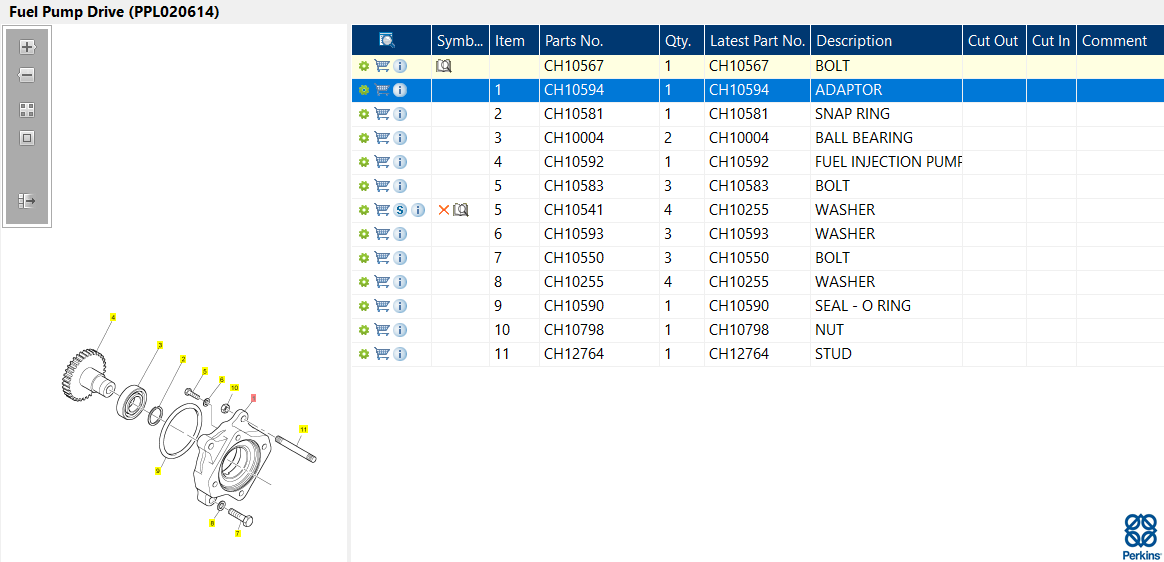Viewport: 1164px width, 562px height.
Task: Click the four-squares grid view icon
Action: point(27,110)
